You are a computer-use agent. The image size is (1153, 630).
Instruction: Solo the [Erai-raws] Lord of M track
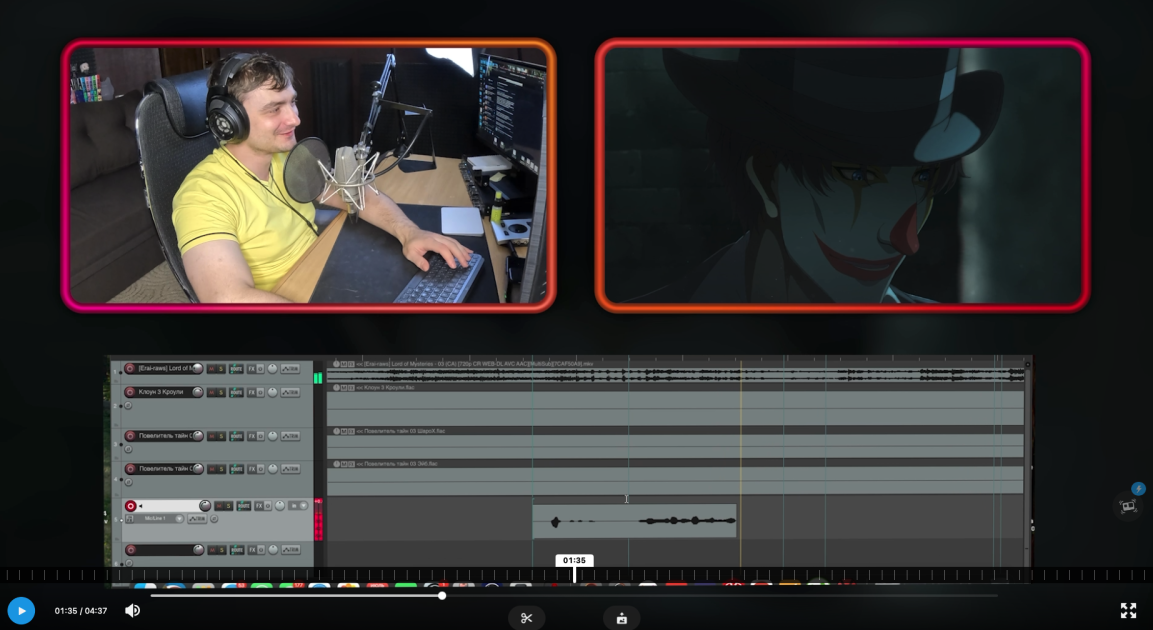tap(221, 369)
